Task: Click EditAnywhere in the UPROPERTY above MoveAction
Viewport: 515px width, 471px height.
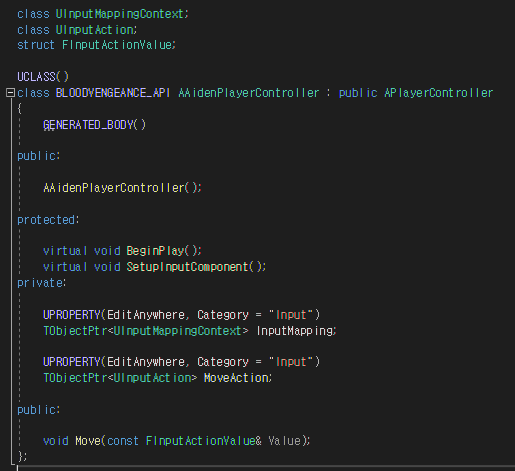Action: pyautogui.click(x=146, y=362)
